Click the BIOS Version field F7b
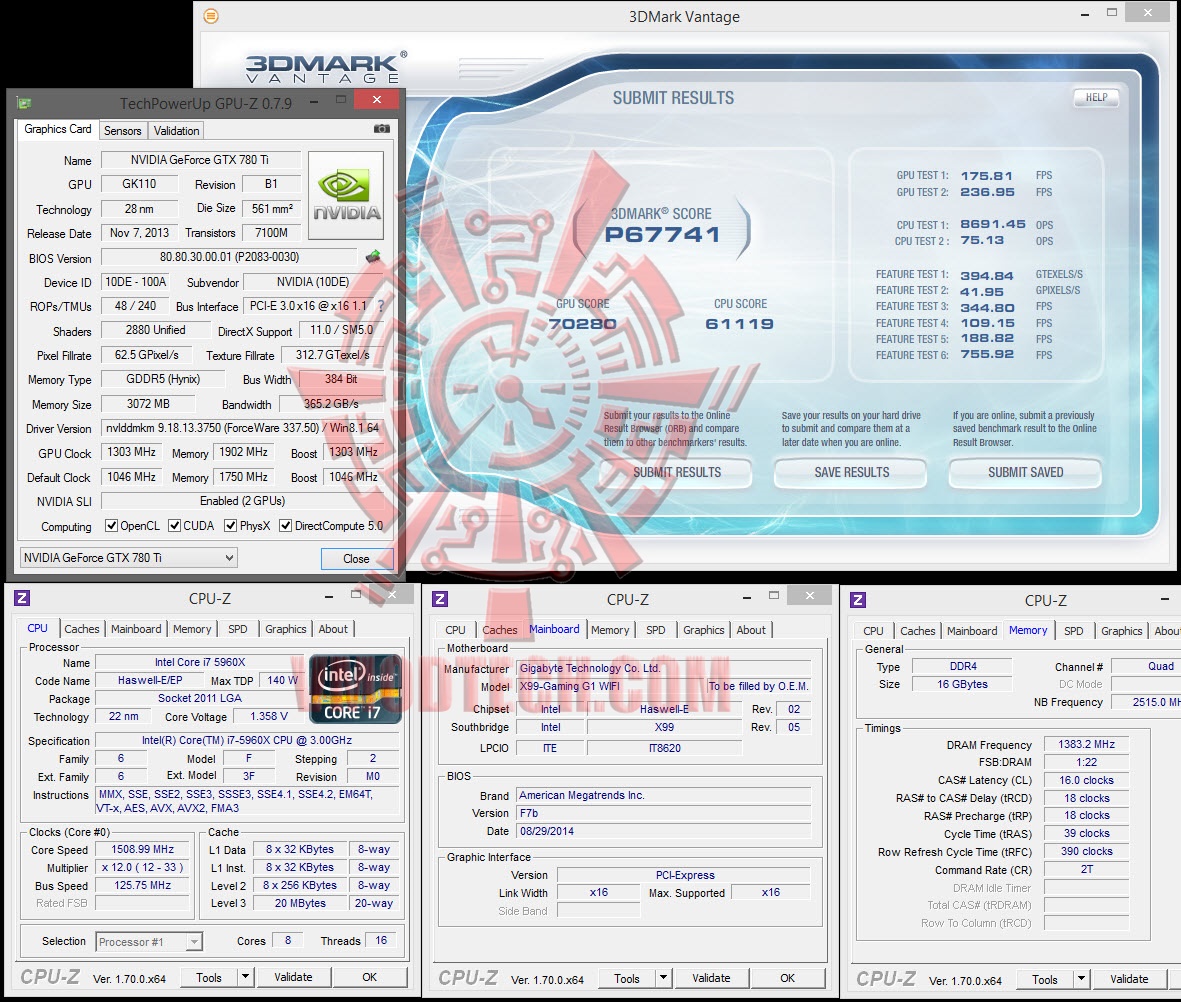Screen dimensions: 1181x1002 [x=664, y=813]
